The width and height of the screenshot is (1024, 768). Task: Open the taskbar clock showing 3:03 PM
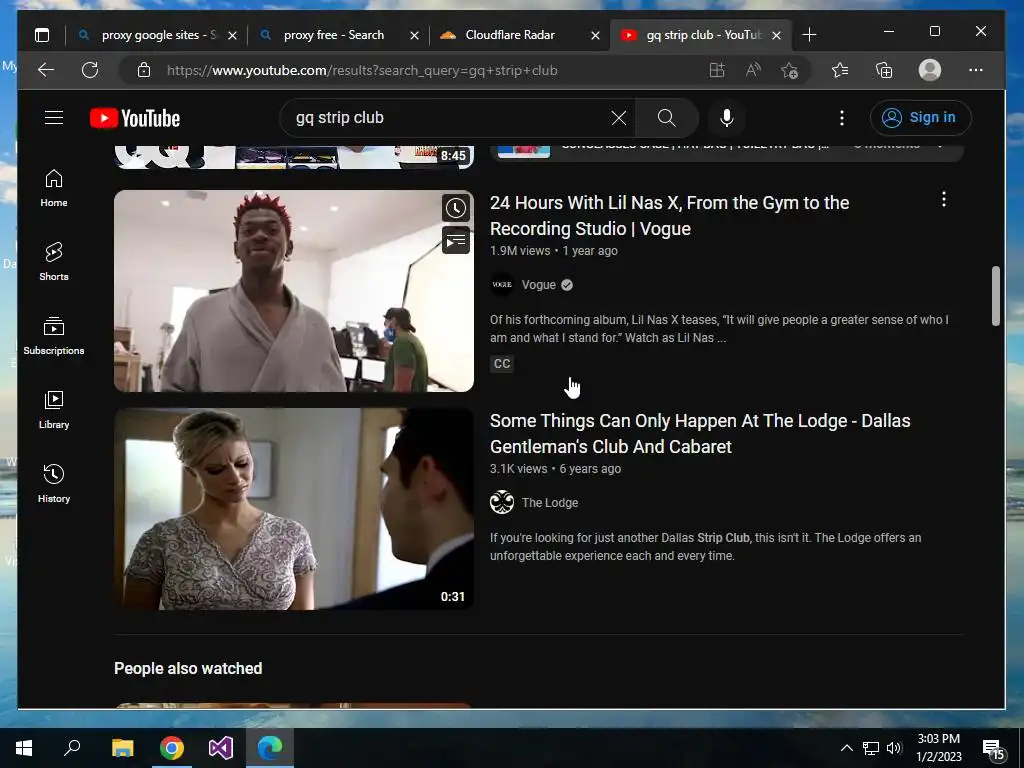938,748
